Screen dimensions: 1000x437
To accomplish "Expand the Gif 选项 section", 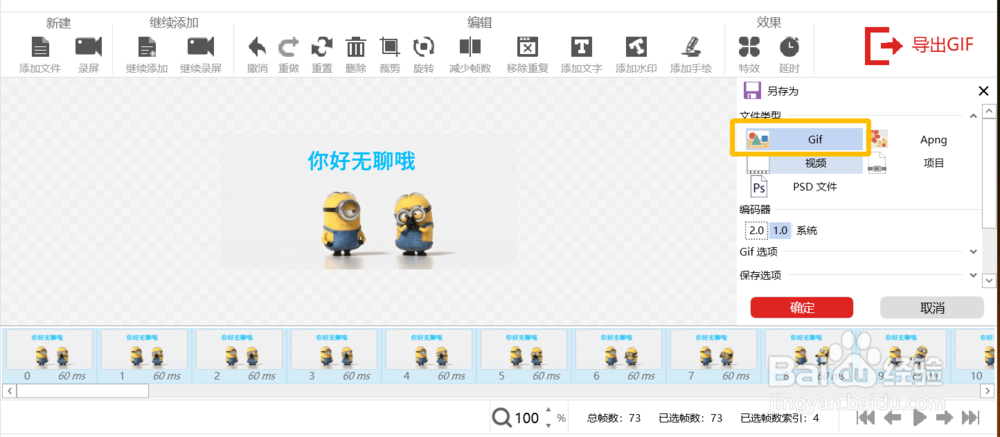I will click(973, 251).
